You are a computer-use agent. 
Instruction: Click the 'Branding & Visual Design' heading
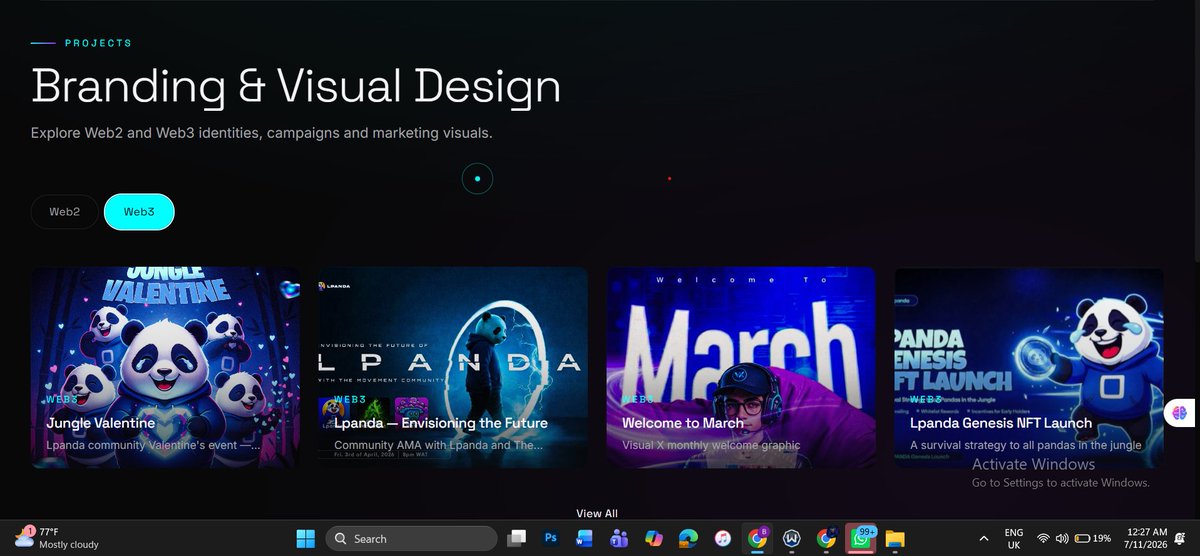pos(296,87)
